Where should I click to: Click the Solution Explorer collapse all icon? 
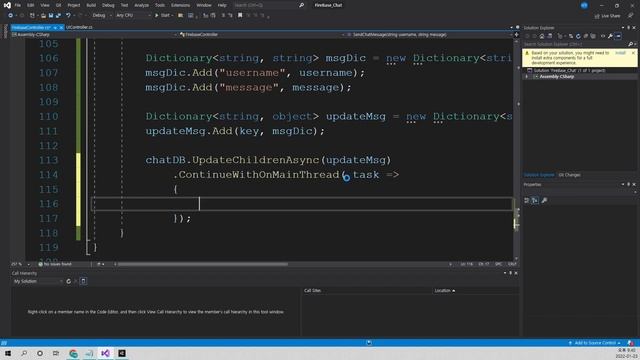(586, 36)
